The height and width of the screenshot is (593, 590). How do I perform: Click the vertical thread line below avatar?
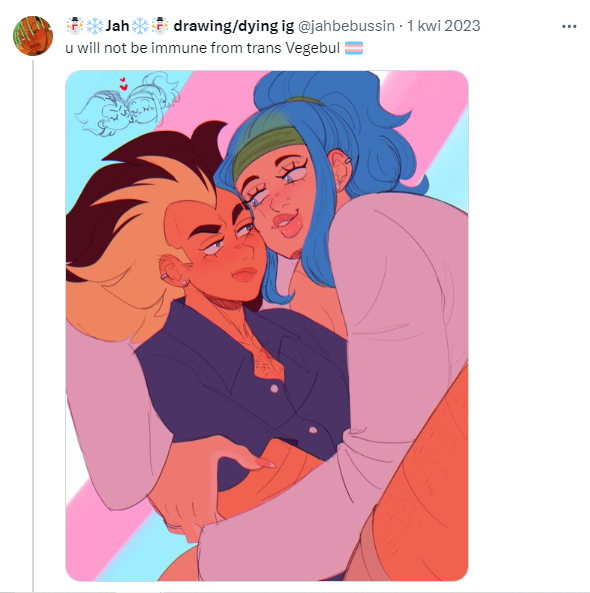33,325
